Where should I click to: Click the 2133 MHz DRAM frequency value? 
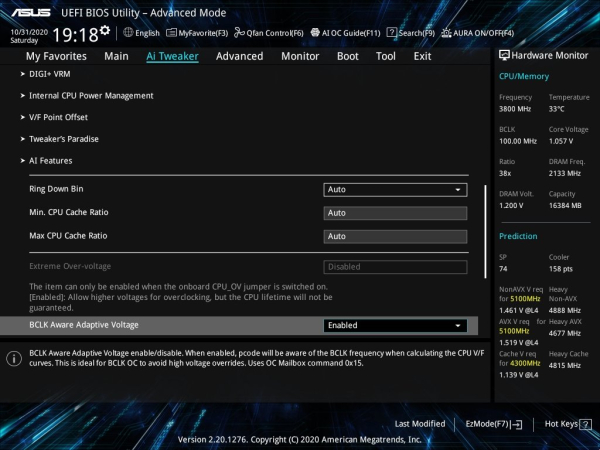click(564, 174)
